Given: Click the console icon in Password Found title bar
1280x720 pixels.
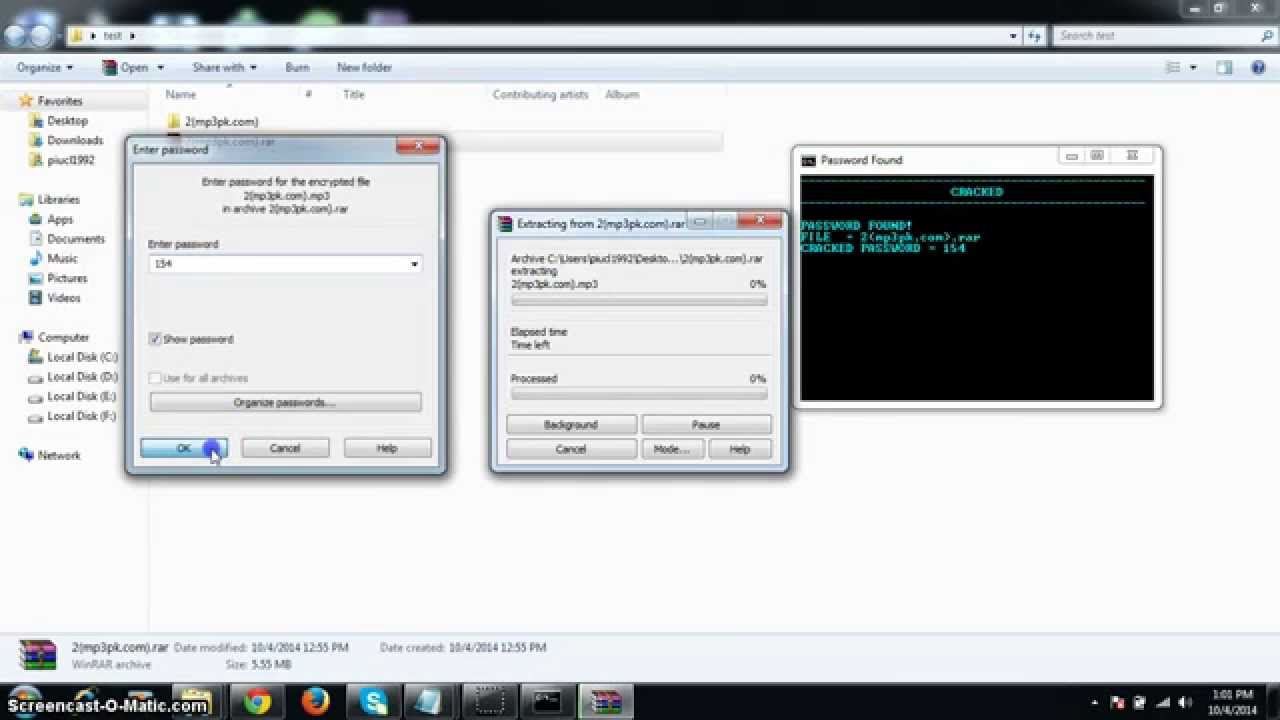Looking at the screenshot, I should [x=808, y=160].
